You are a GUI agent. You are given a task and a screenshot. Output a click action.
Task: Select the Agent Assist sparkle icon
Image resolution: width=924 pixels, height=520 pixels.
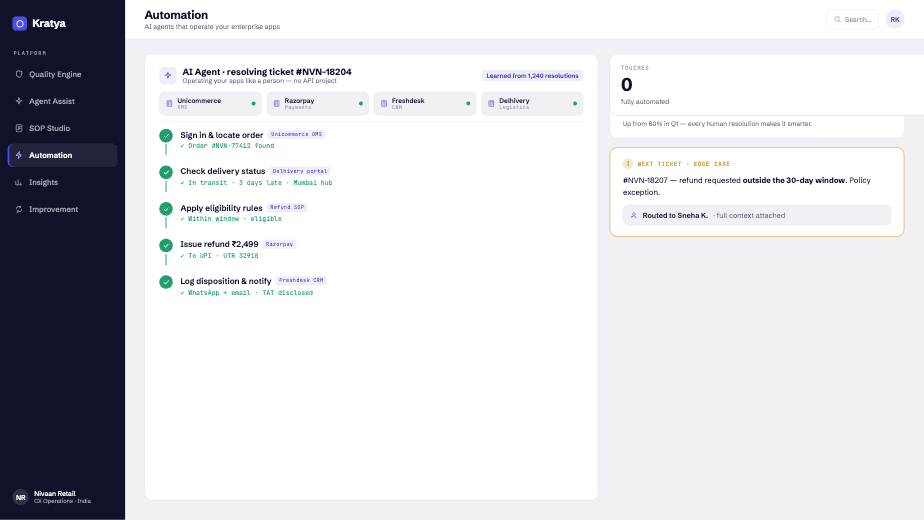[x=19, y=101]
